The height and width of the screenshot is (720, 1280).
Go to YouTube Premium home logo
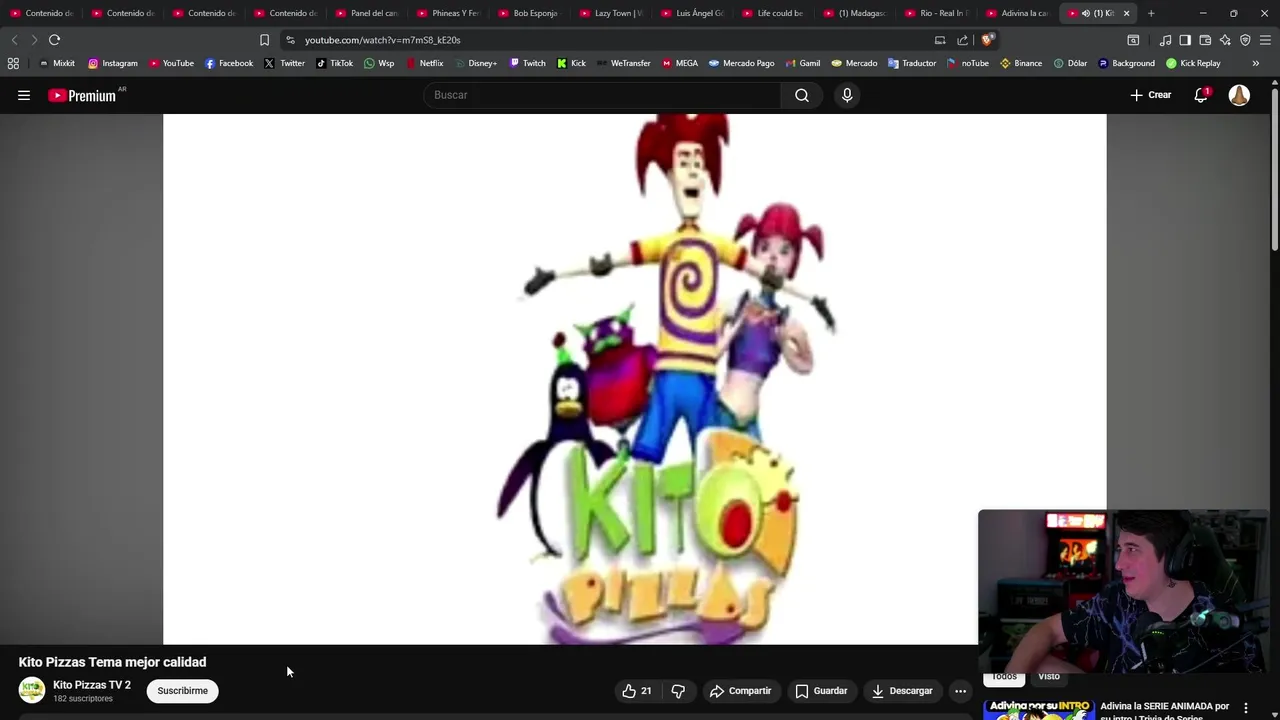pyautogui.click(x=82, y=95)
